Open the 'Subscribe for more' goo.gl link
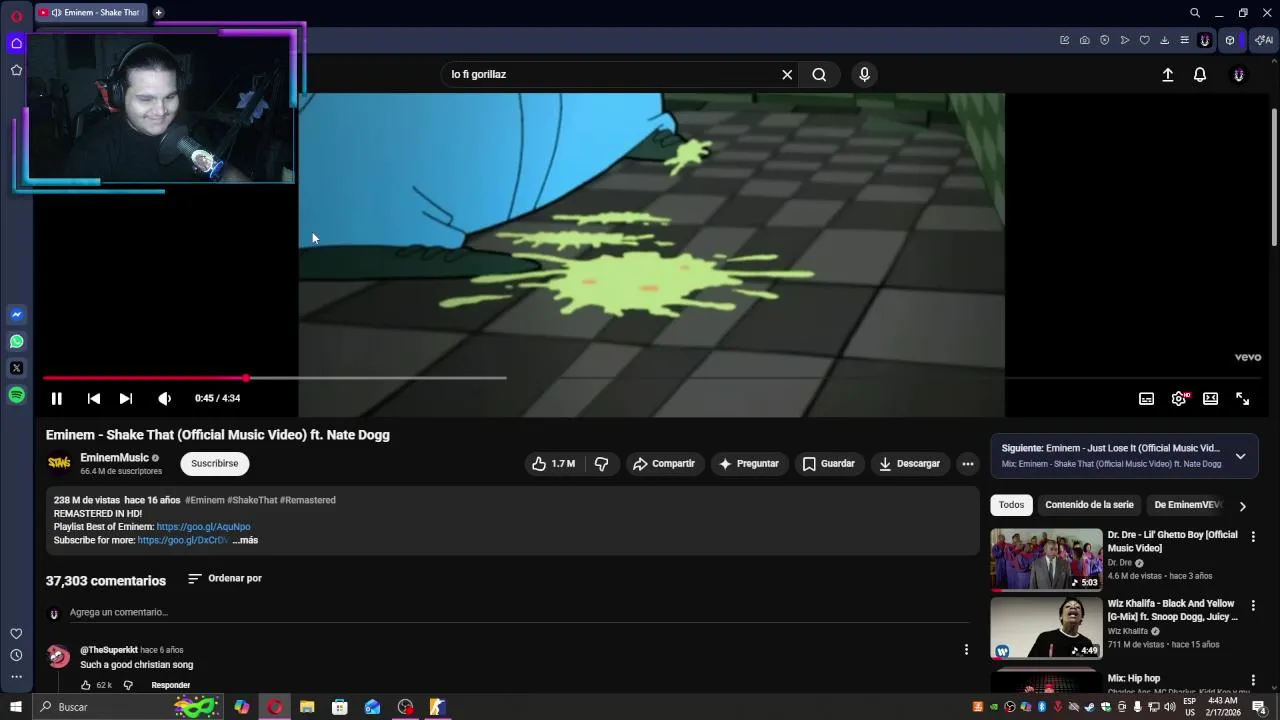The image size is (1280, 720). [182, 540]
